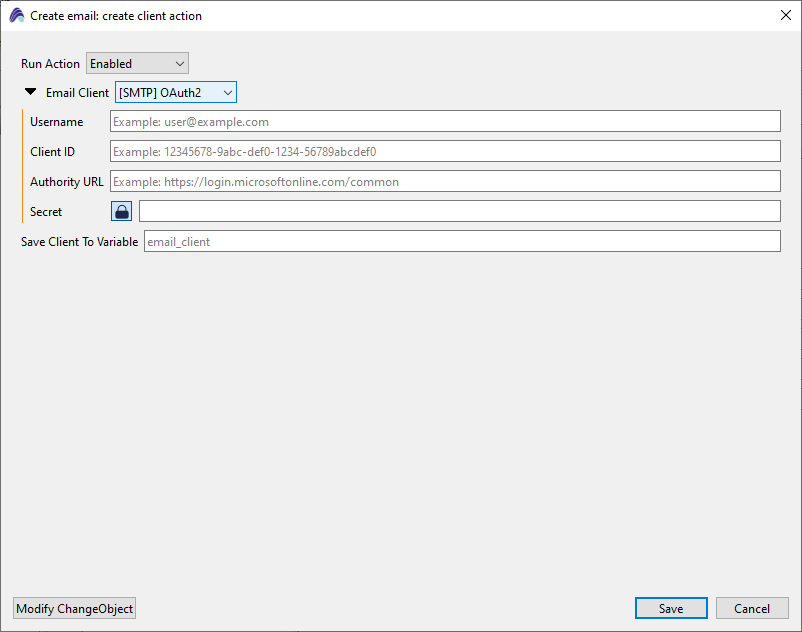Click the Username input field
Image resolution: width=802 pixels, height=632 pixels.
(445, 122)
